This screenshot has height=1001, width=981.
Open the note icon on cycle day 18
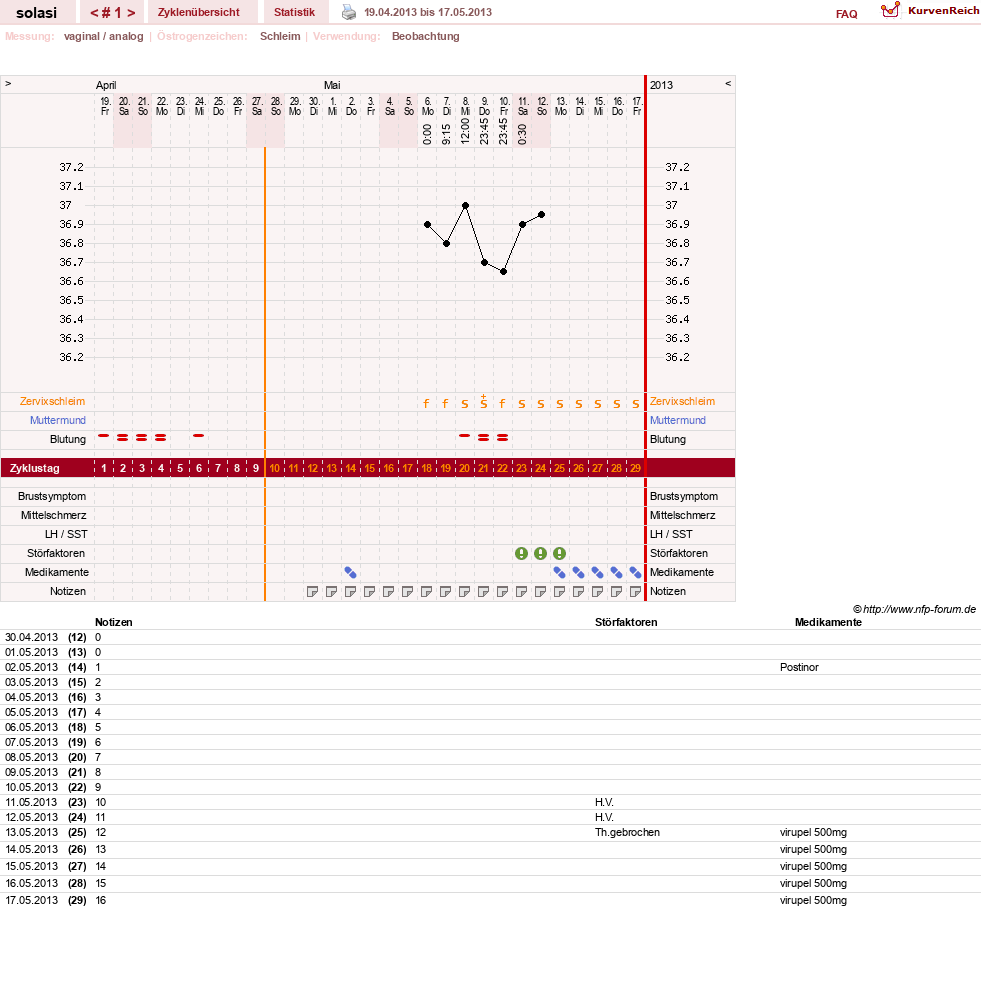426,592
